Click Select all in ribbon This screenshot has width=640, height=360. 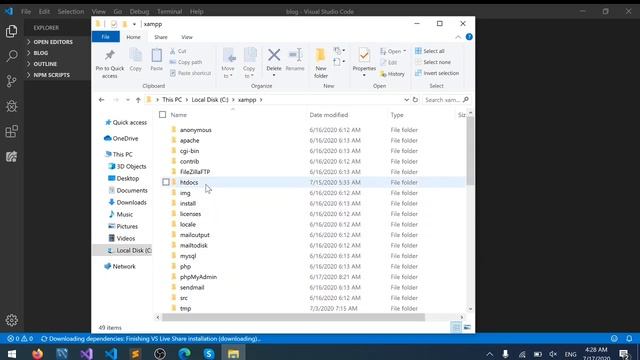click(430, 51)
